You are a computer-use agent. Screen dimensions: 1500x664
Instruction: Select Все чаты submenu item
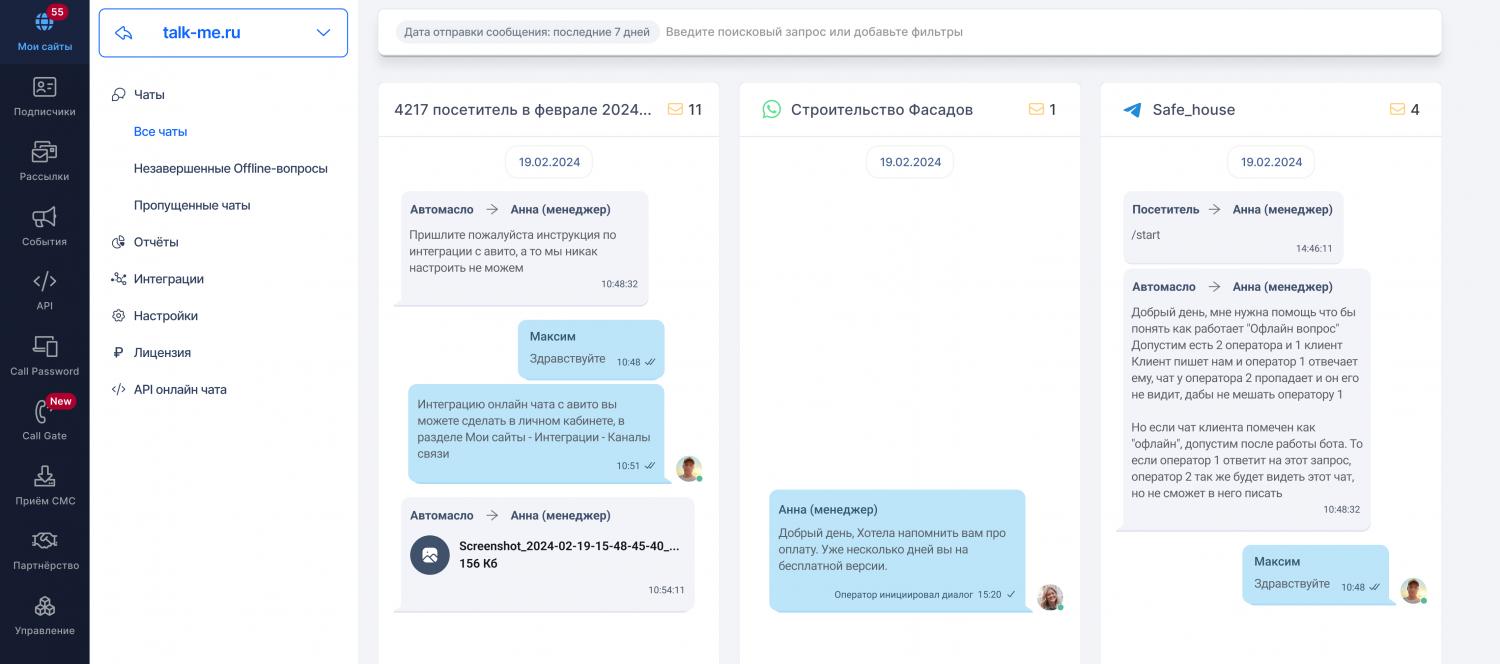(160, 132)
